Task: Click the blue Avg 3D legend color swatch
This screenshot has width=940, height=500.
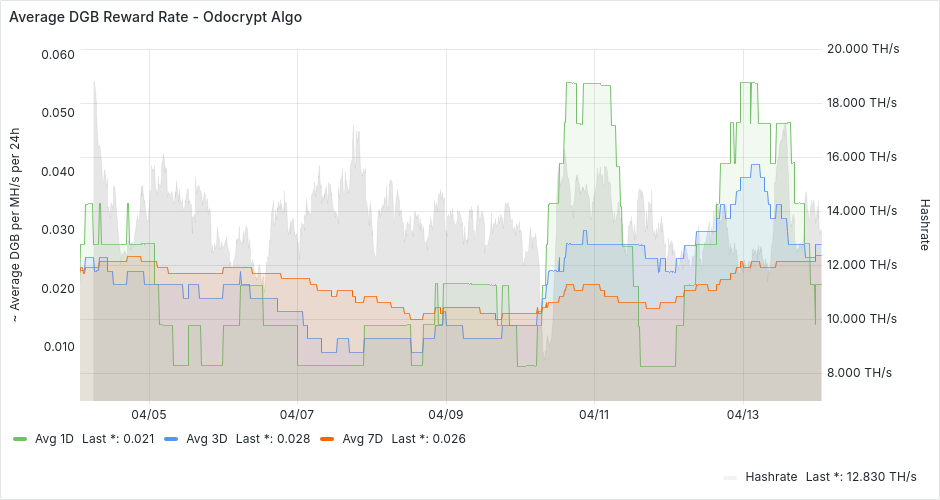Action: coord(170,439)
